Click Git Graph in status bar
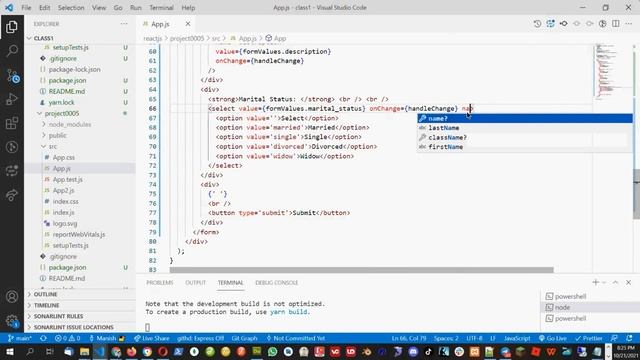This screenshot has height=360, width=640. [x=244, y=338]
